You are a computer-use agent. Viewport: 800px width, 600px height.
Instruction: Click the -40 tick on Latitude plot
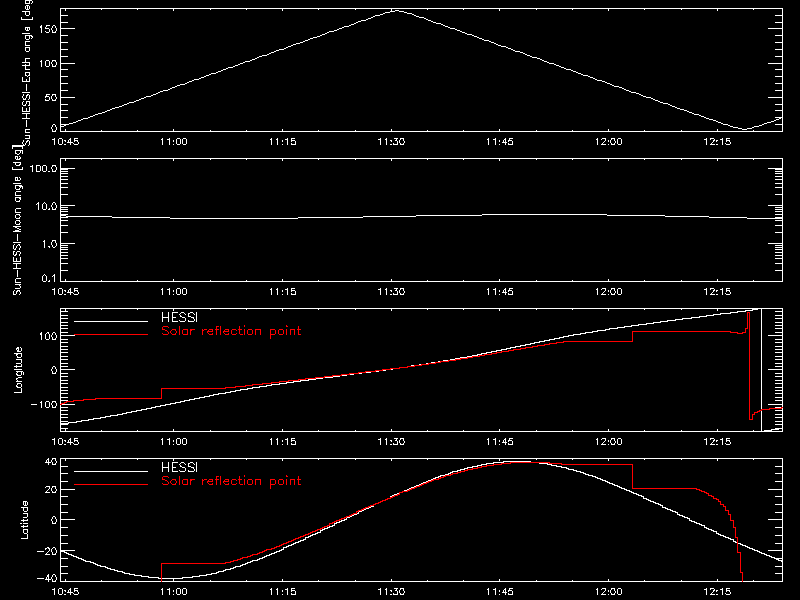(x=47, y=579)
